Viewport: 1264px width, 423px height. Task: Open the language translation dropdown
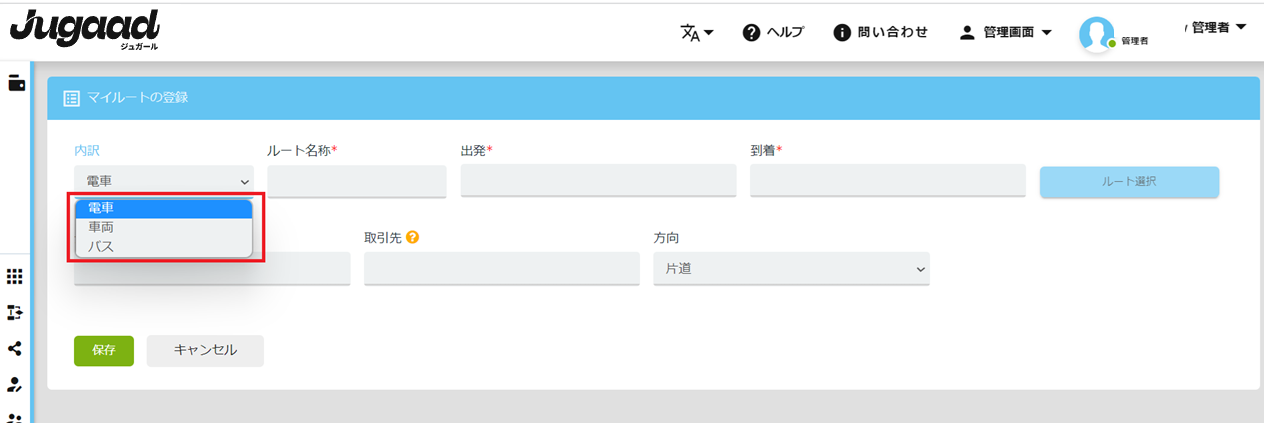pos(697,32)
